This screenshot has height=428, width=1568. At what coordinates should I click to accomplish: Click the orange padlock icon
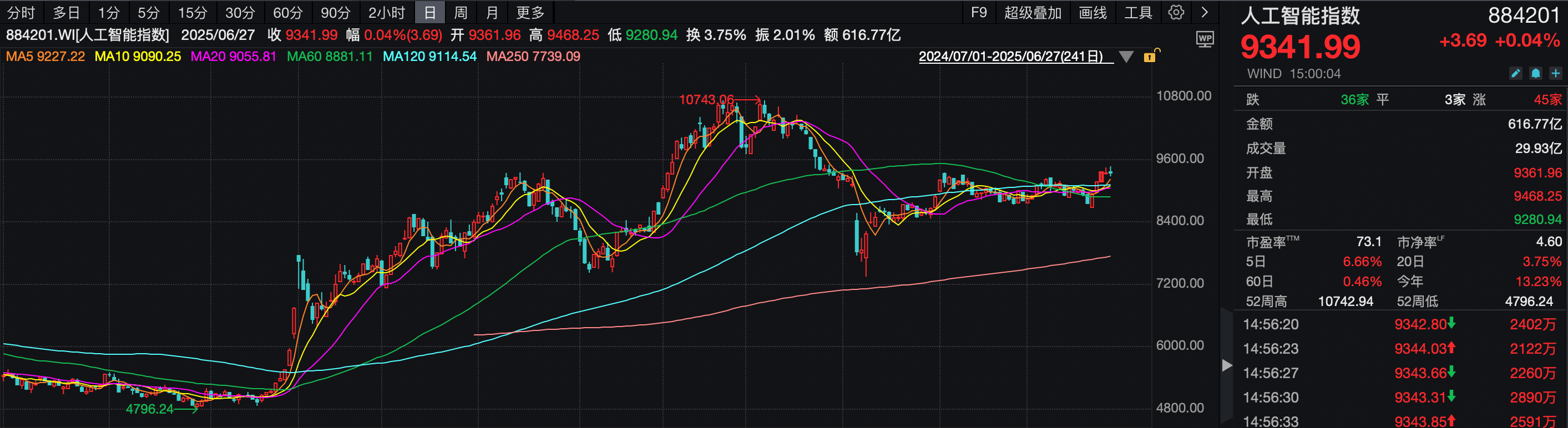click(x=1150, y=57)
